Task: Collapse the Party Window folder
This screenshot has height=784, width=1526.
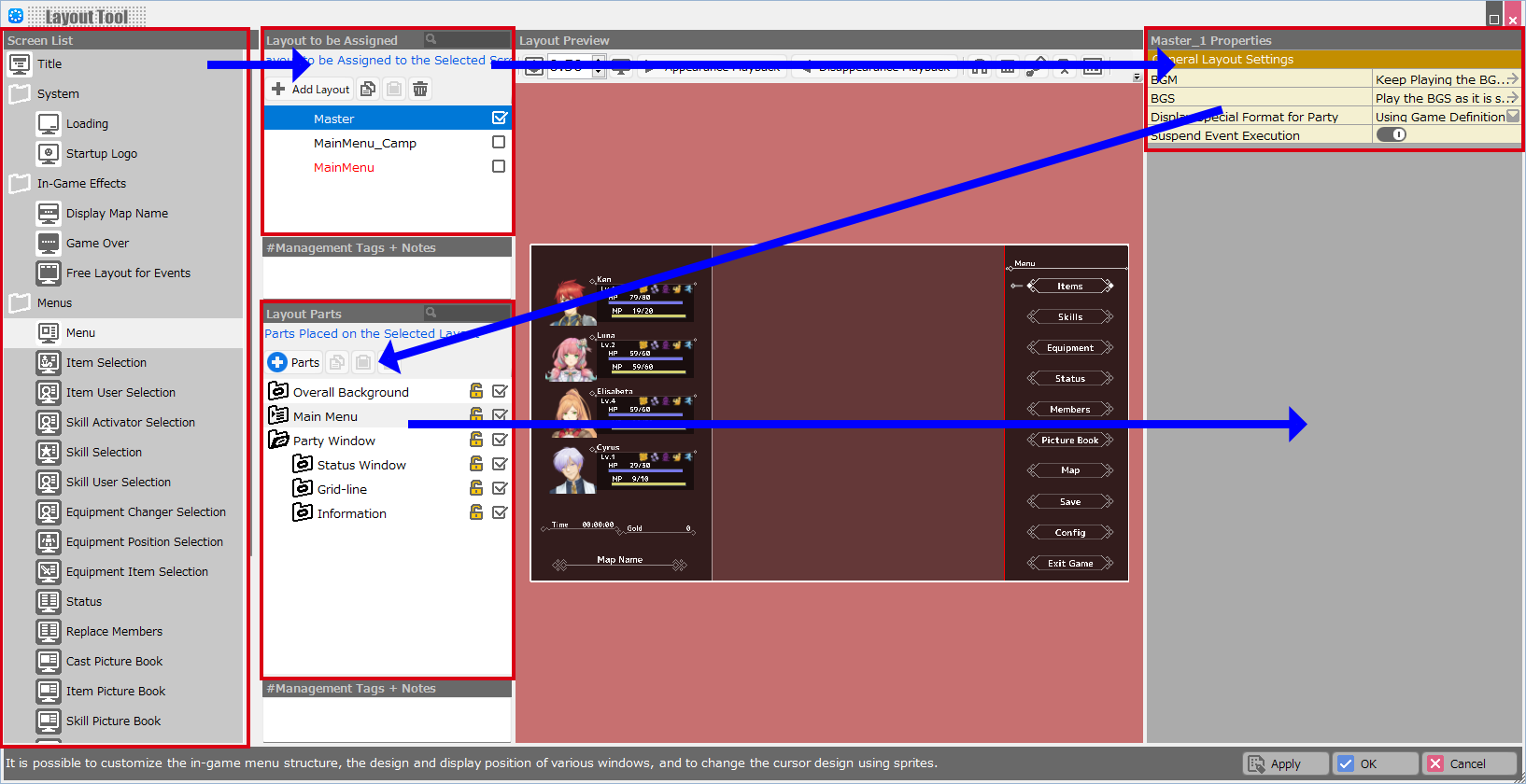Action: click(x=278, y=440)
